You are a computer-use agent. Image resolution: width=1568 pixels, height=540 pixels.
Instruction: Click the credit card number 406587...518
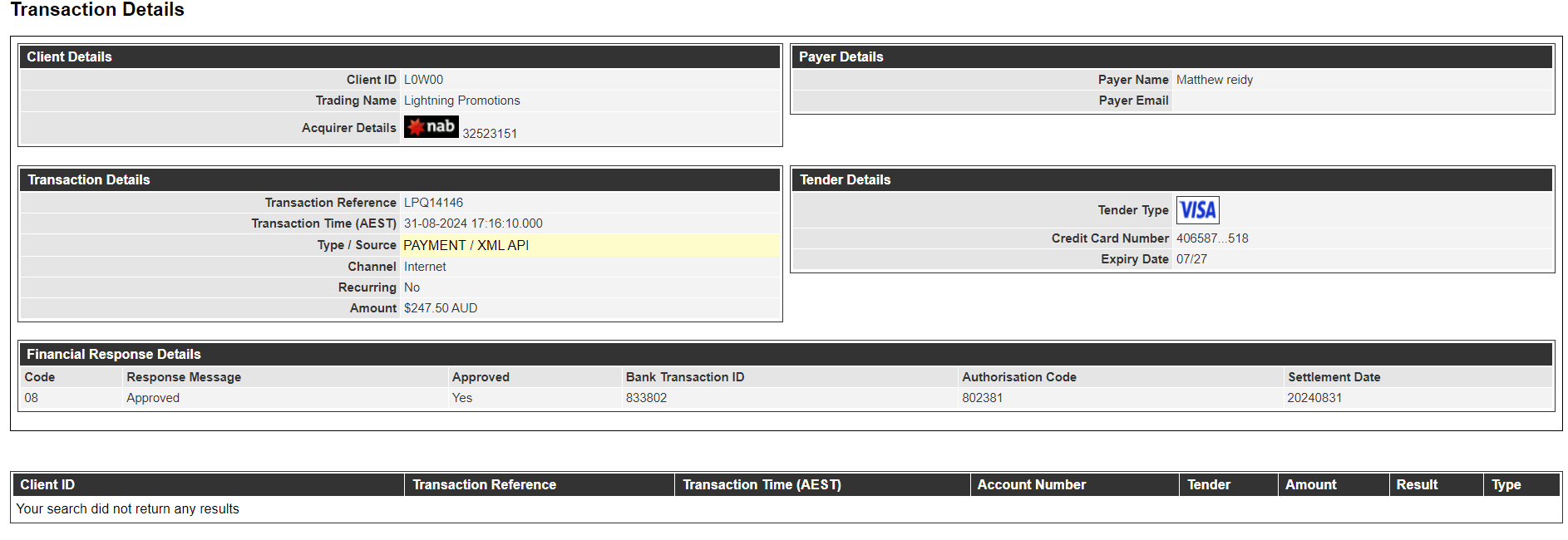pos(1212,238)
